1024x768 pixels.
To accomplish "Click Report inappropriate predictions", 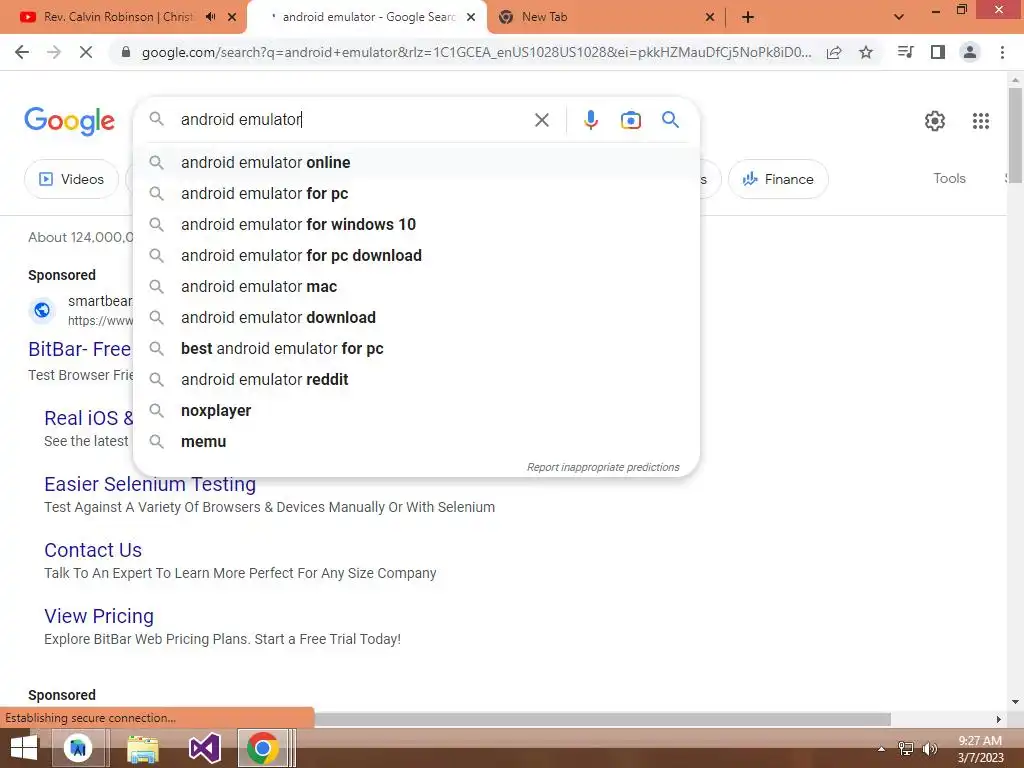I will coord(603,467).
